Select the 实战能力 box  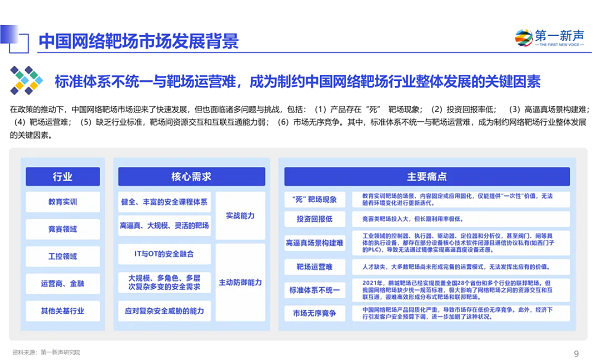(x=240, y=216)
